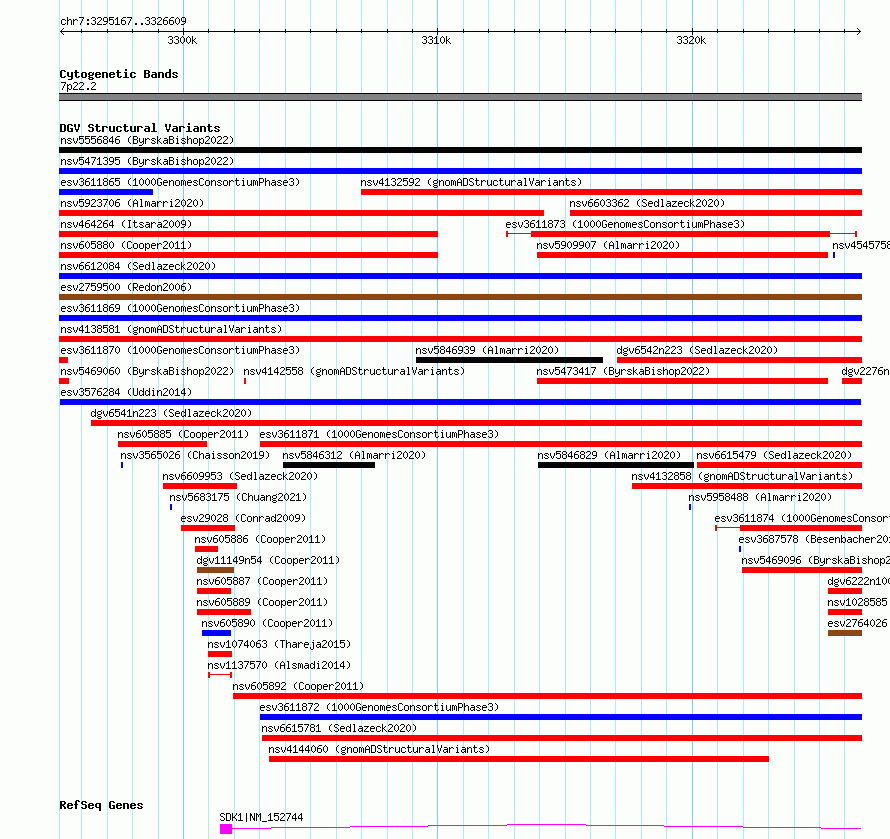890x839 pixels.
Task: Click the Cytogenetic Bands track title
Action: pyautogui.click(x=119, y=74)
